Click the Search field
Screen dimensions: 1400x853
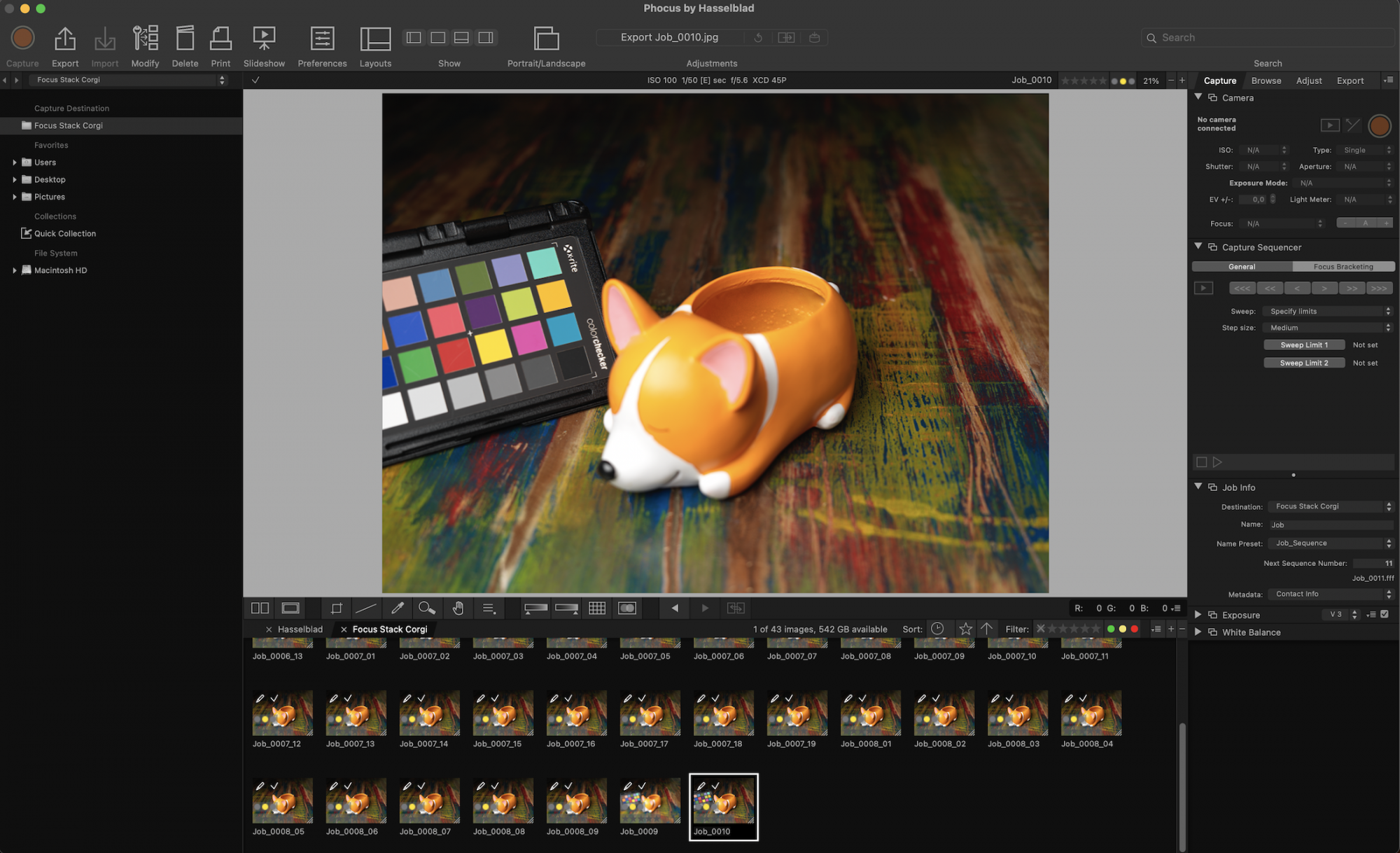[x=1267, y=38]
